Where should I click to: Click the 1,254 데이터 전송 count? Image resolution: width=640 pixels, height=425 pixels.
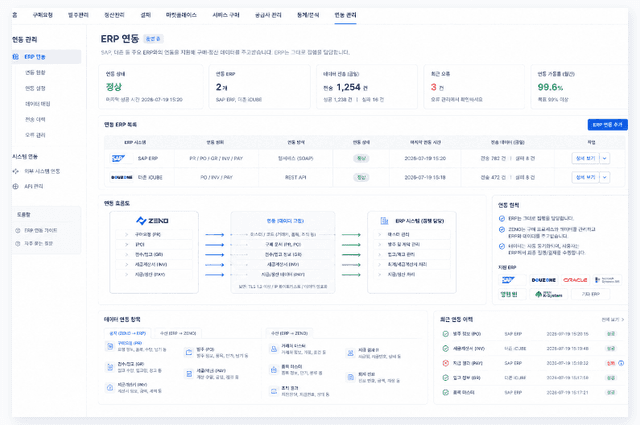[348, 87]
